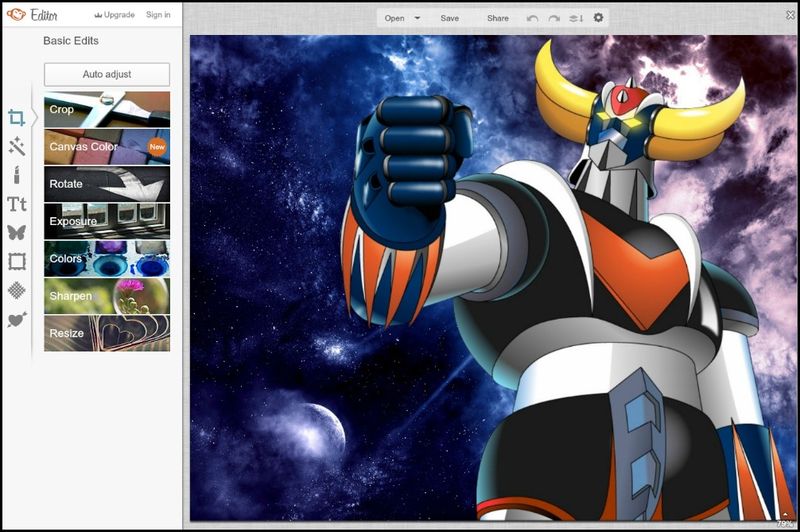Select the Text tool icon
Screen dimensions: 800x532
pos(16,205)
